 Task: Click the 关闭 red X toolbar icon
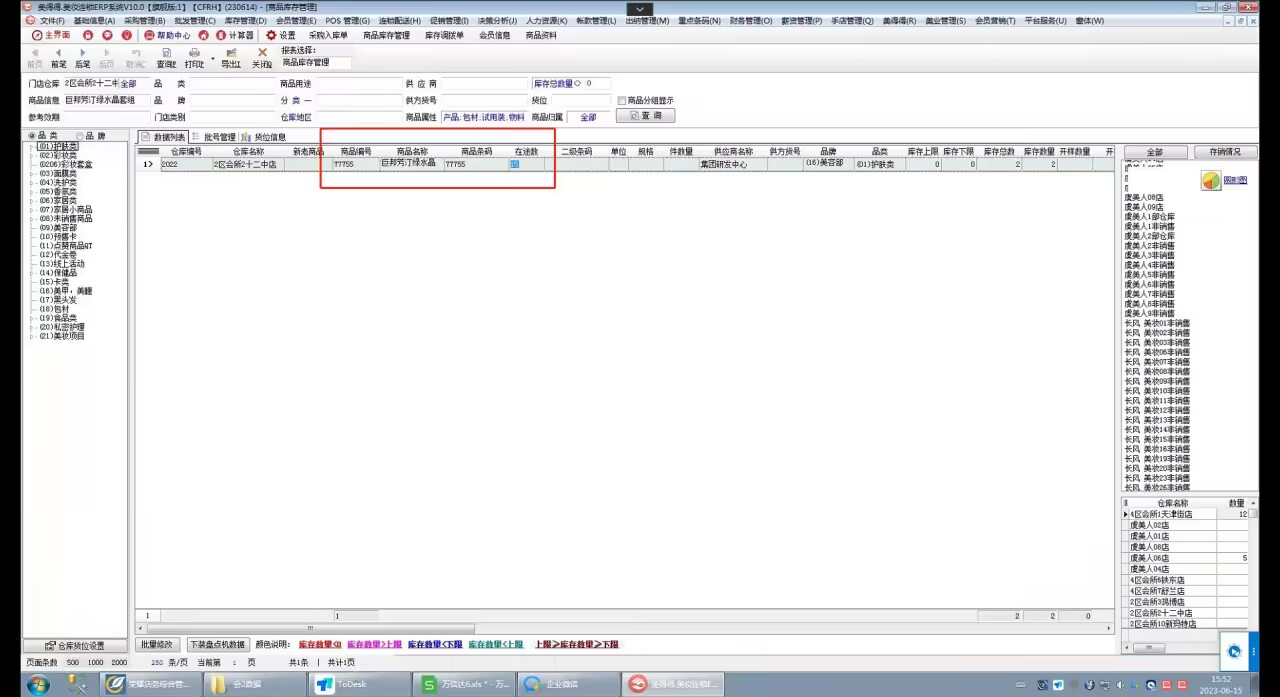[262, 58]
